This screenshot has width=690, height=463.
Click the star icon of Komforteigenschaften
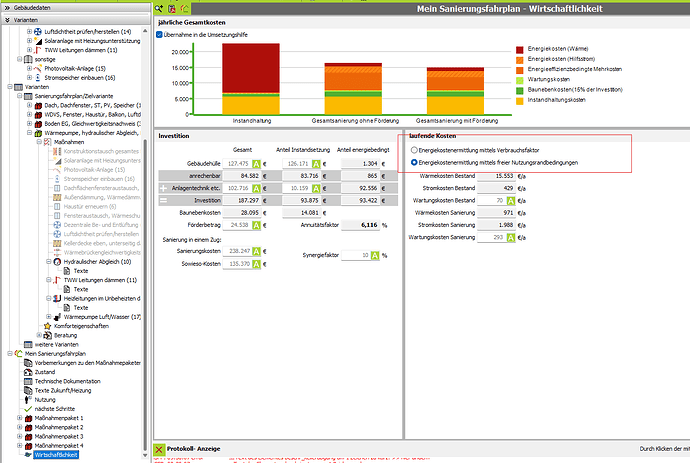click(x=48, y=326)
